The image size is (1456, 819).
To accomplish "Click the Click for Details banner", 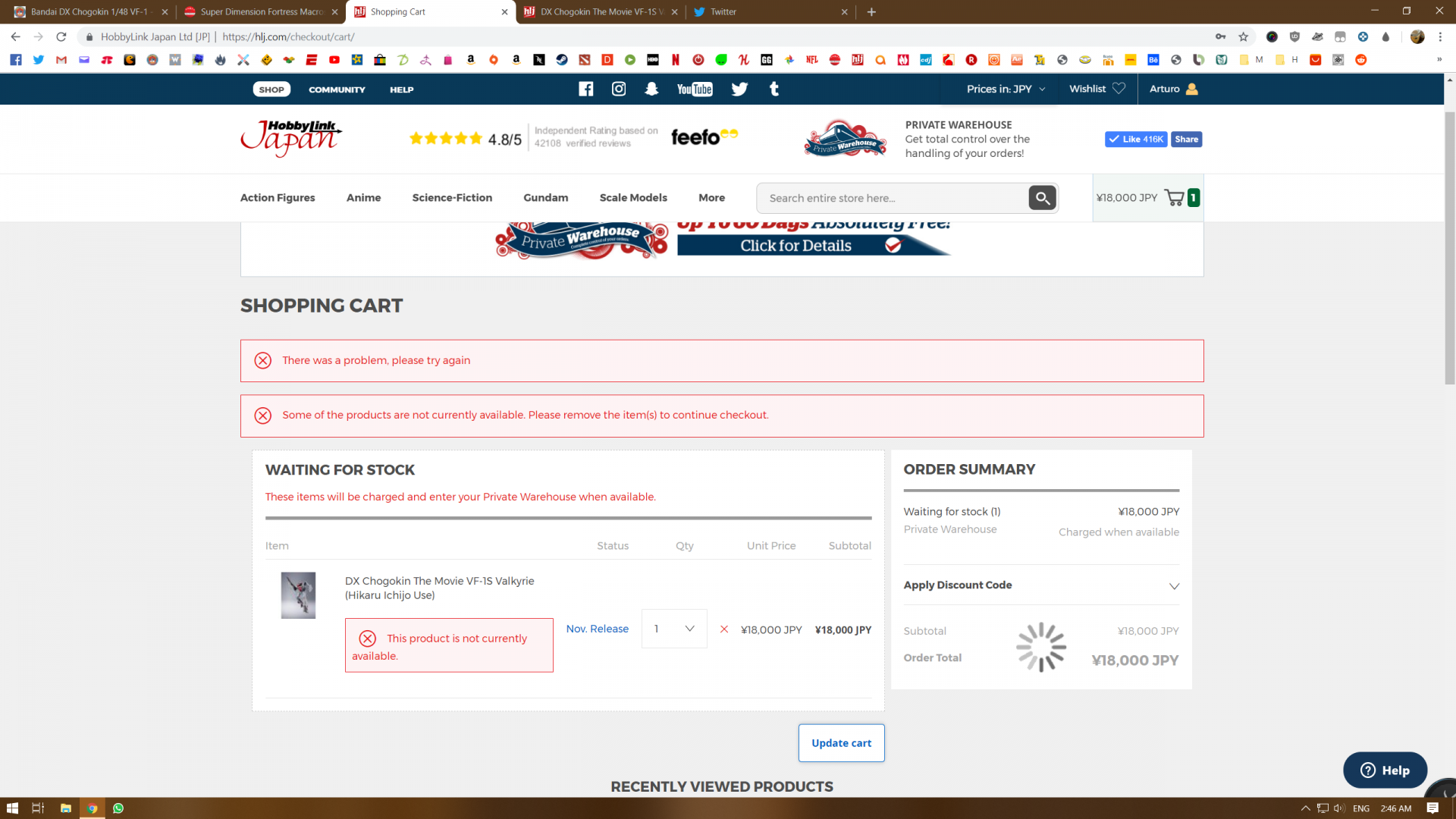I will click(813, 246).
